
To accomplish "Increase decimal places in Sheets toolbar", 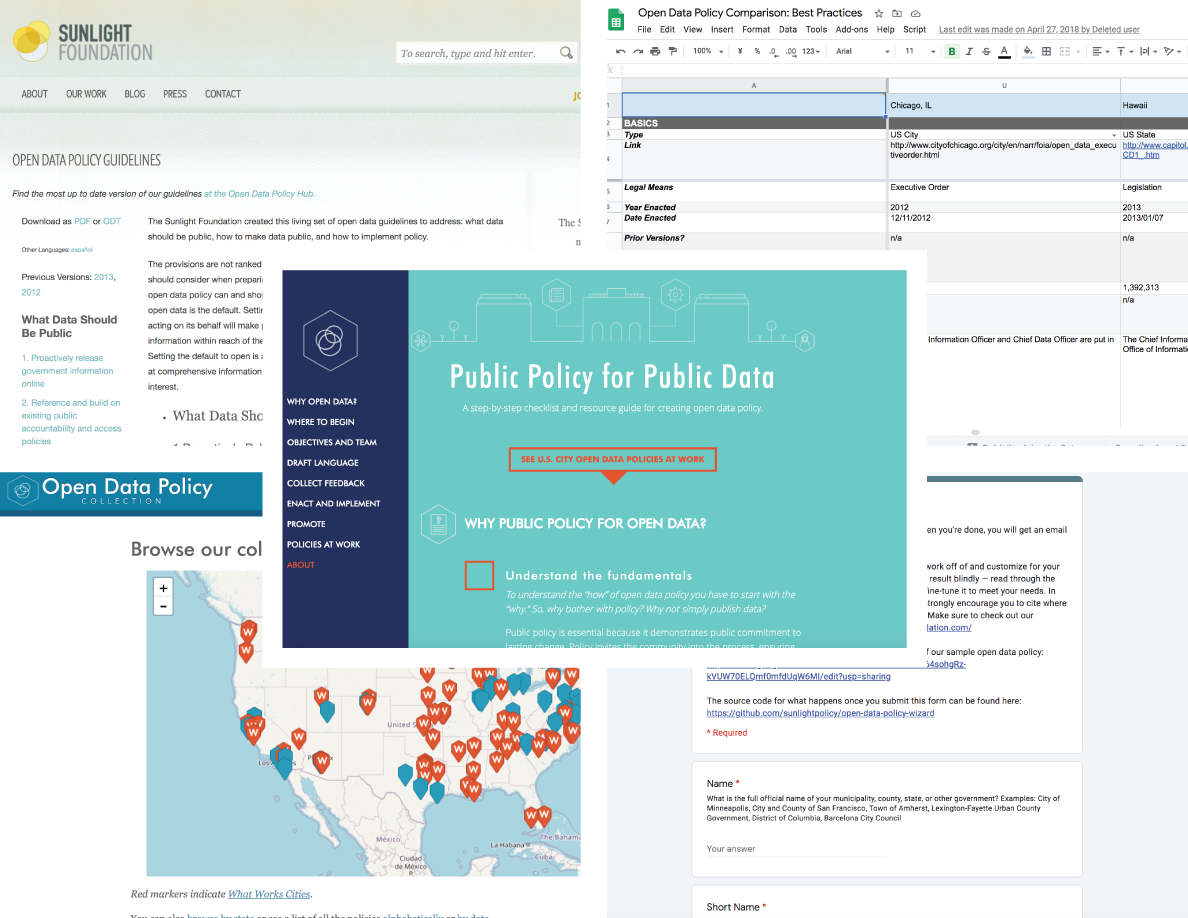I will [790, 52].
